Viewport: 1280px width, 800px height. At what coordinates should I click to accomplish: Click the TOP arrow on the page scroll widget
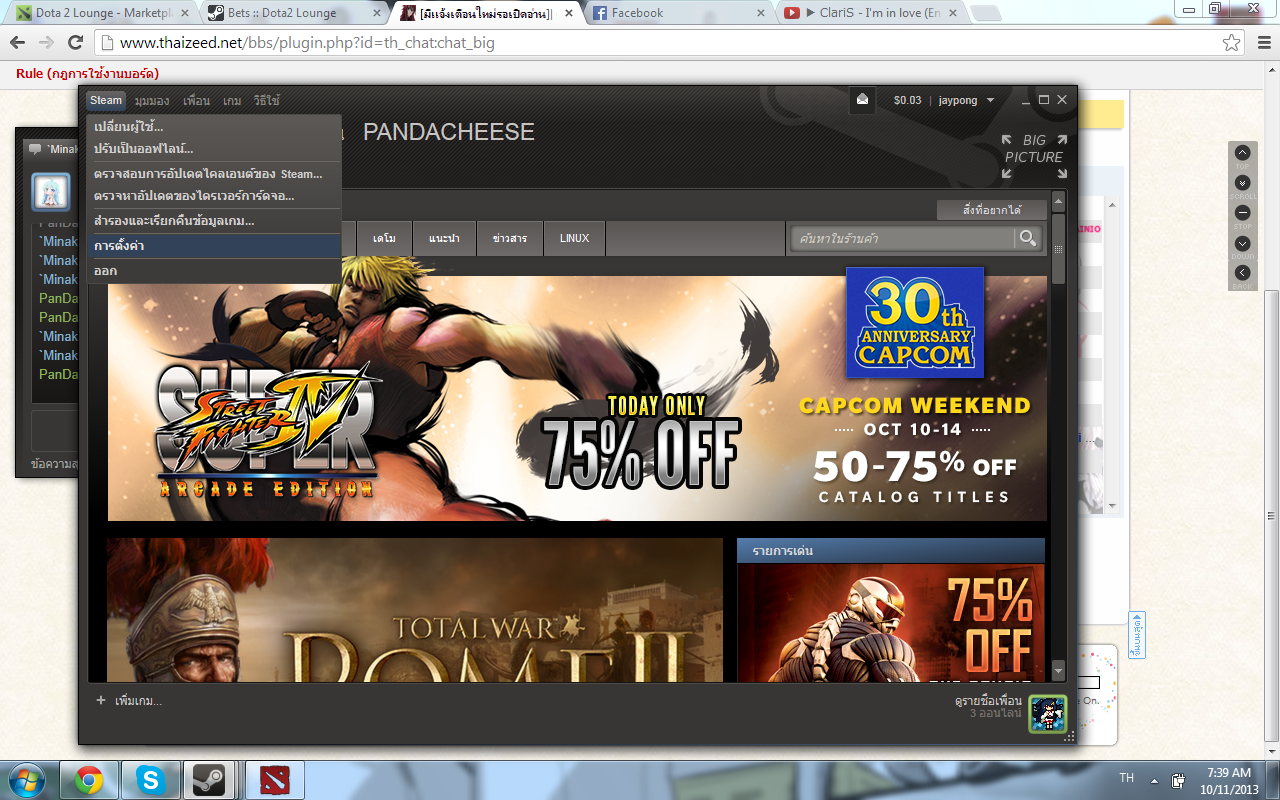(1242, 153)
